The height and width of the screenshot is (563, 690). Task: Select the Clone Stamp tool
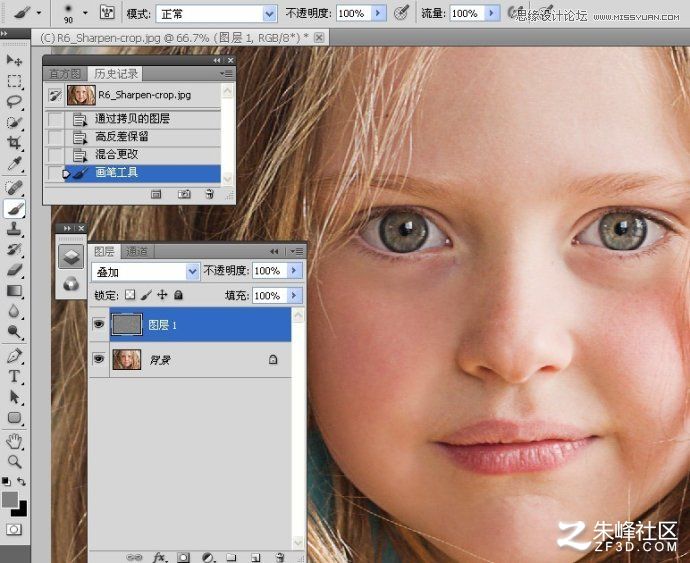pos(14,228)
